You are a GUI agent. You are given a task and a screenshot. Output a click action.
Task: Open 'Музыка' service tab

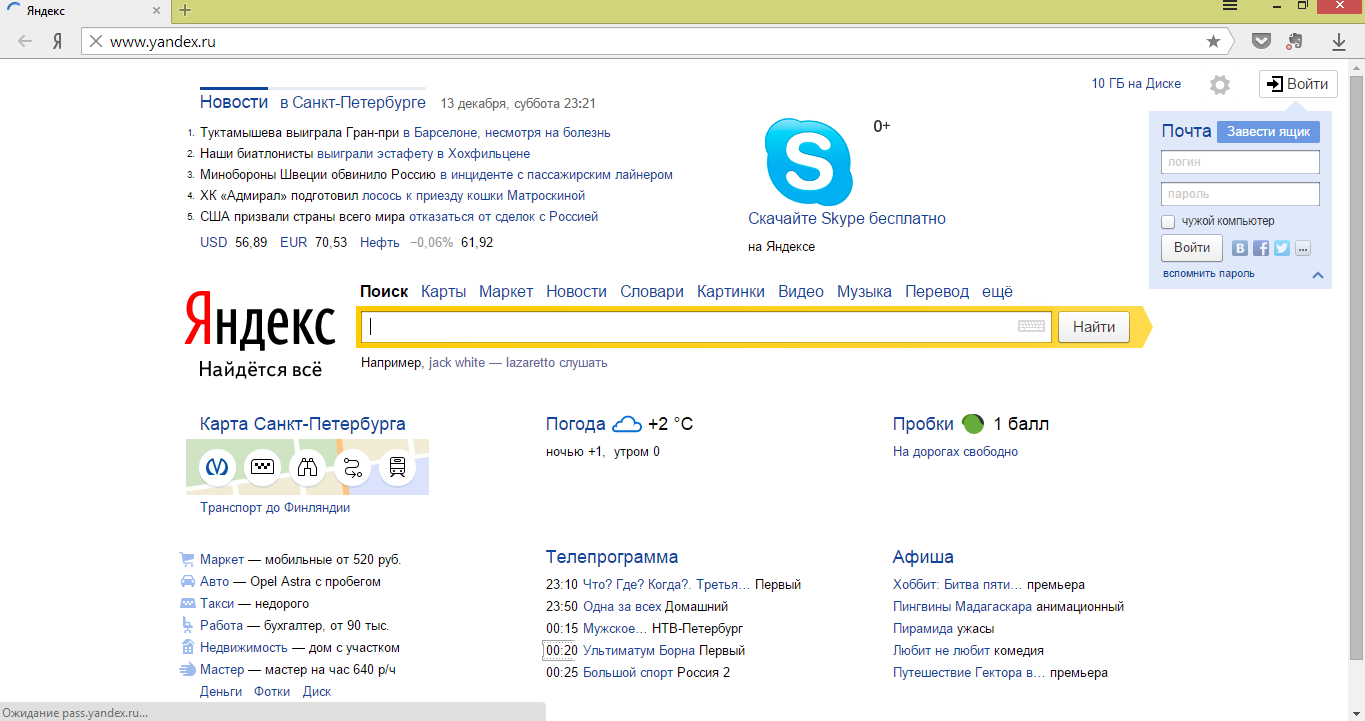click(x=864, y=292)
